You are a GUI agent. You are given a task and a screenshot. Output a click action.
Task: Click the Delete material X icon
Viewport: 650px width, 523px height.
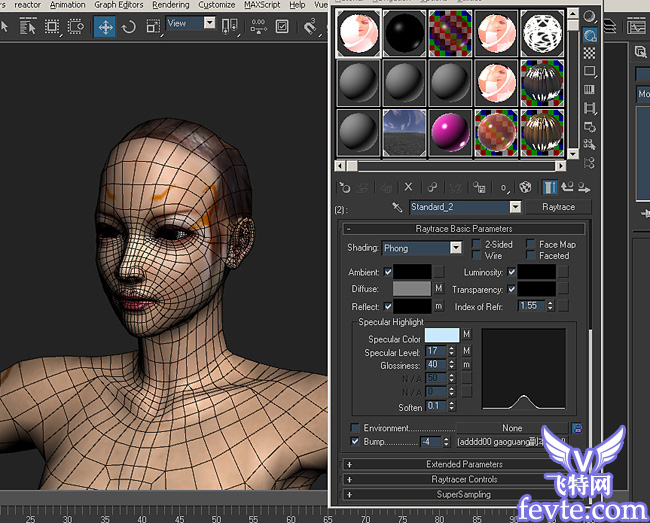[x=408, y=187]
